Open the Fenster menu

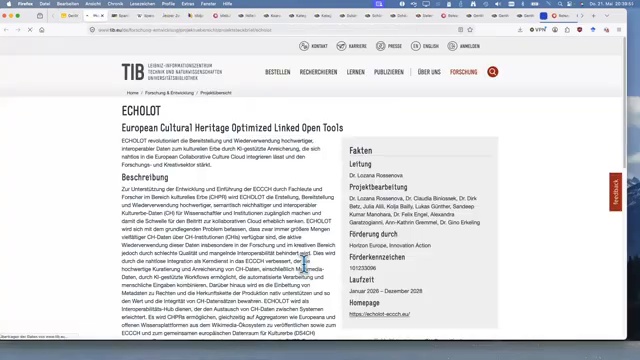point(208,4)
